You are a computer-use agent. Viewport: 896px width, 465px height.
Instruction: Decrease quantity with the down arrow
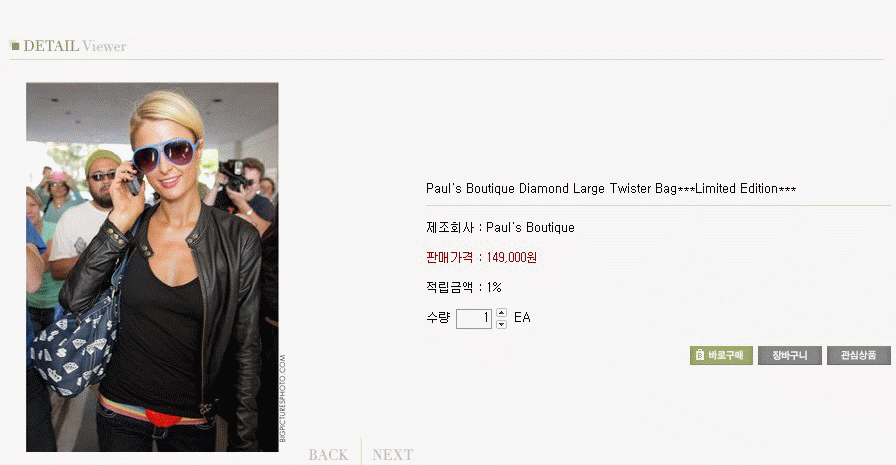click(501, 324)
